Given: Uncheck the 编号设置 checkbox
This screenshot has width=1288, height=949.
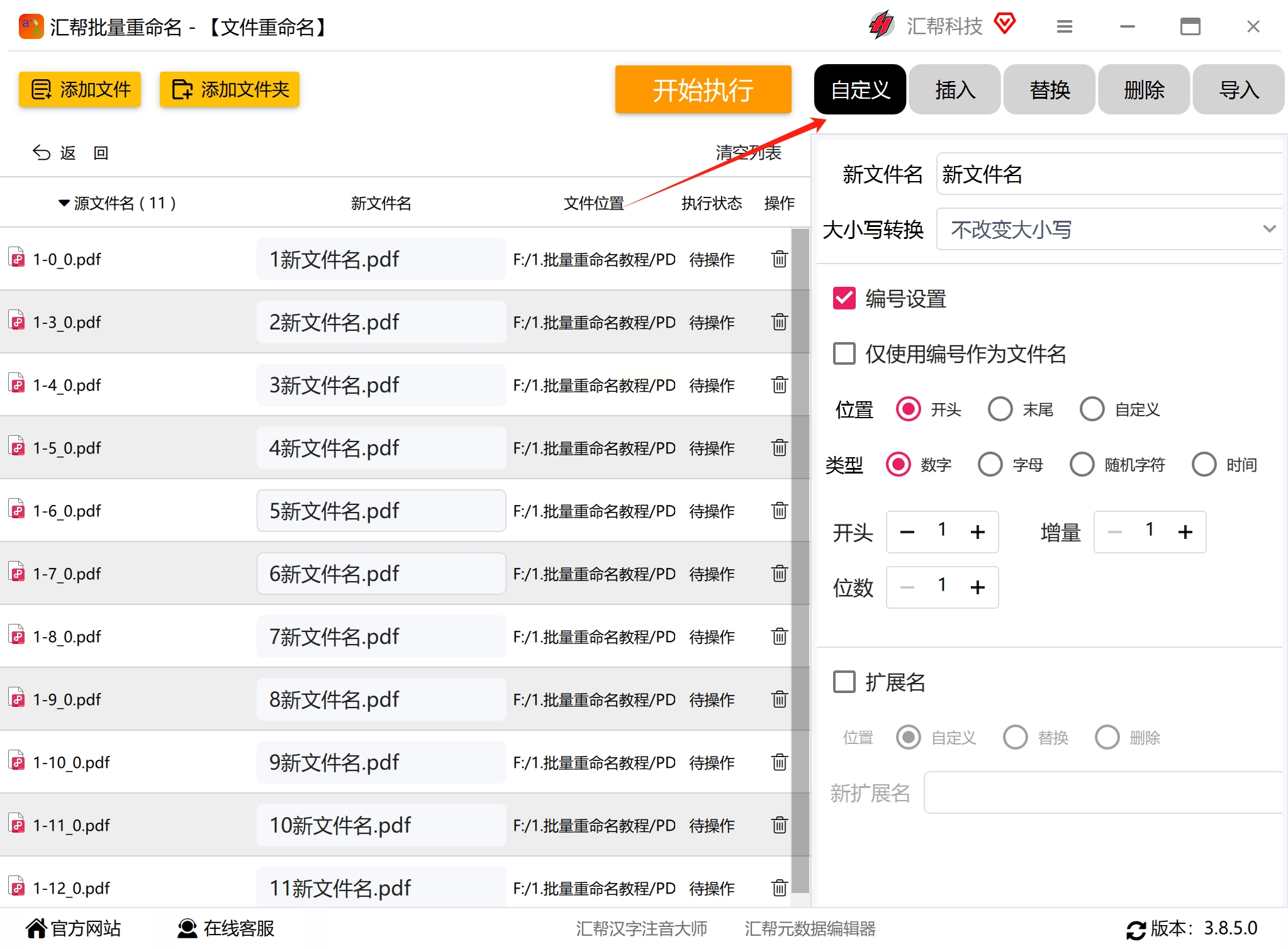Looking at the screenshot, I should (844, 299).
